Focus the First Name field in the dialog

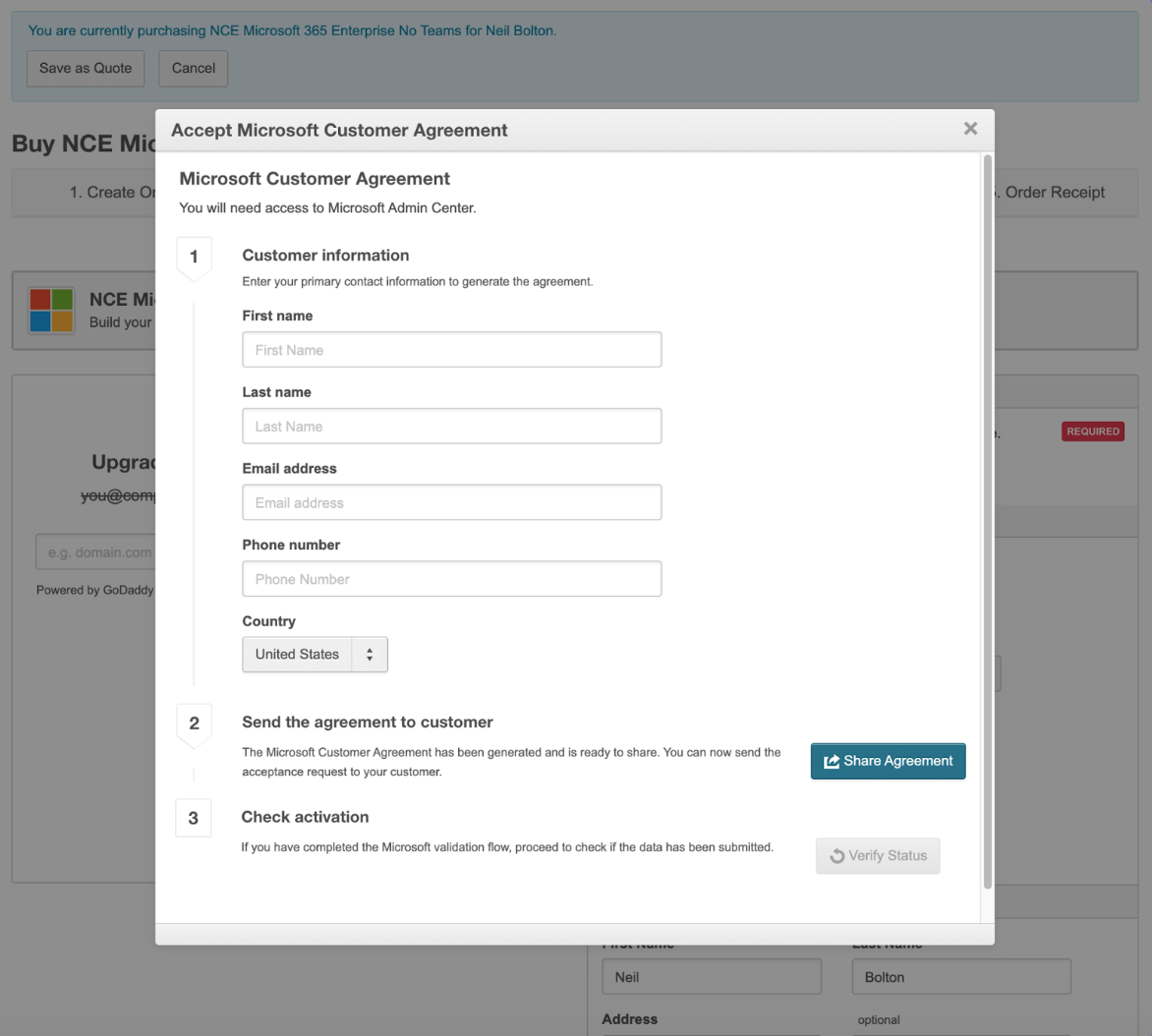[451, 350]
